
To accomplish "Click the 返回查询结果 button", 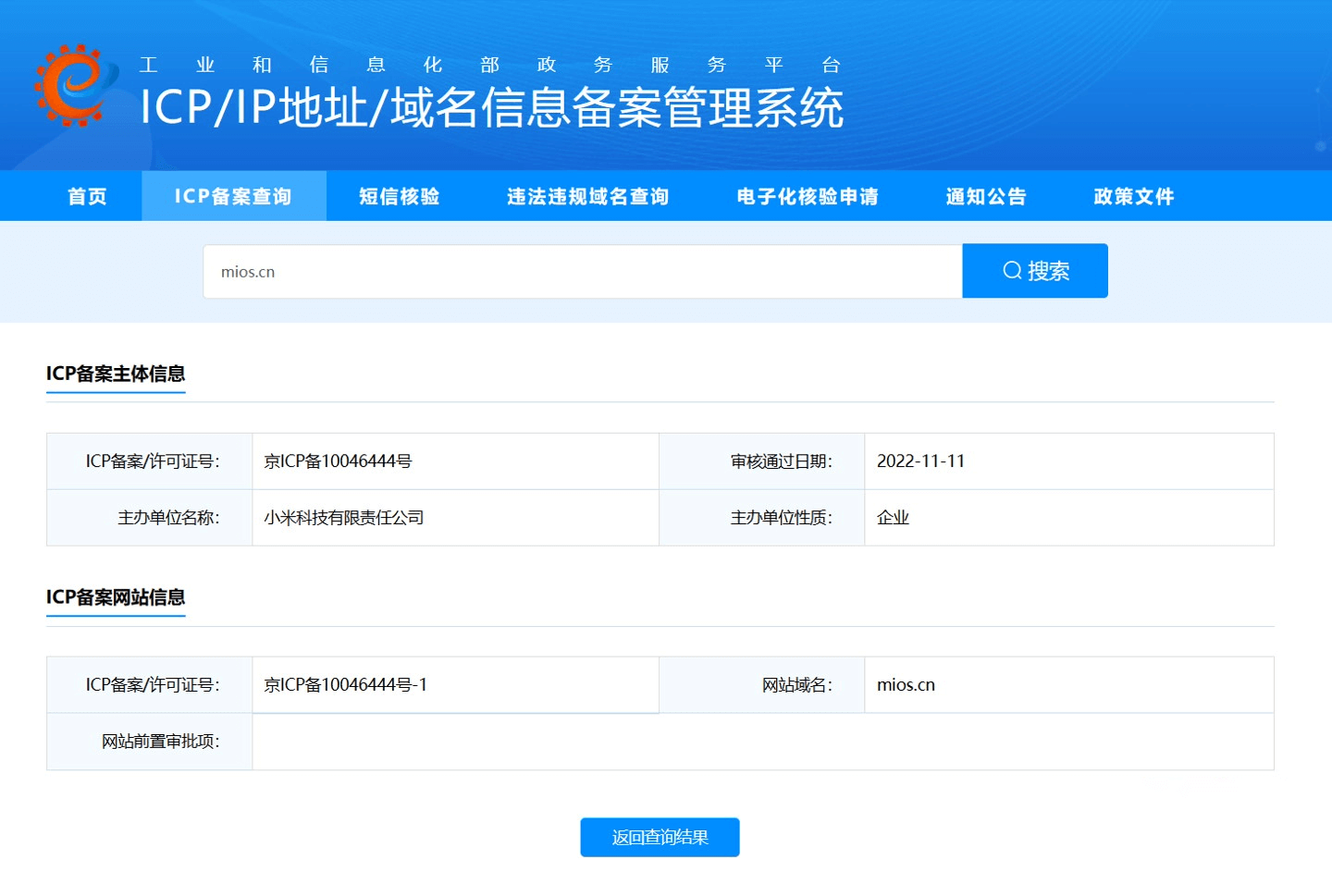I will click(x=660, y=837).
